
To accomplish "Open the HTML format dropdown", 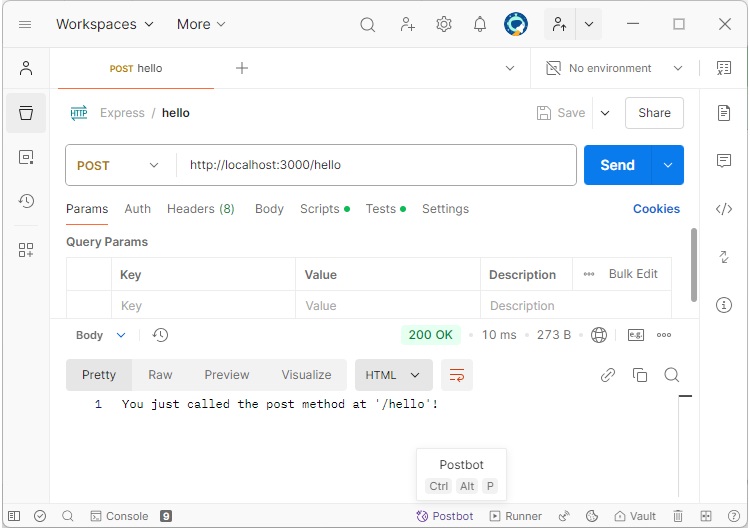I will [x=393, y=375].
